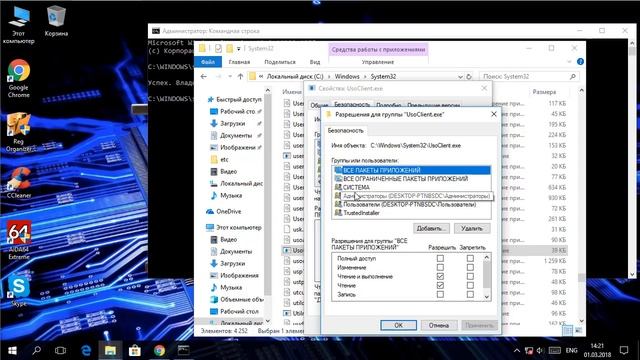Click in the Поиск: System32 search field

(x=524, y=76)
